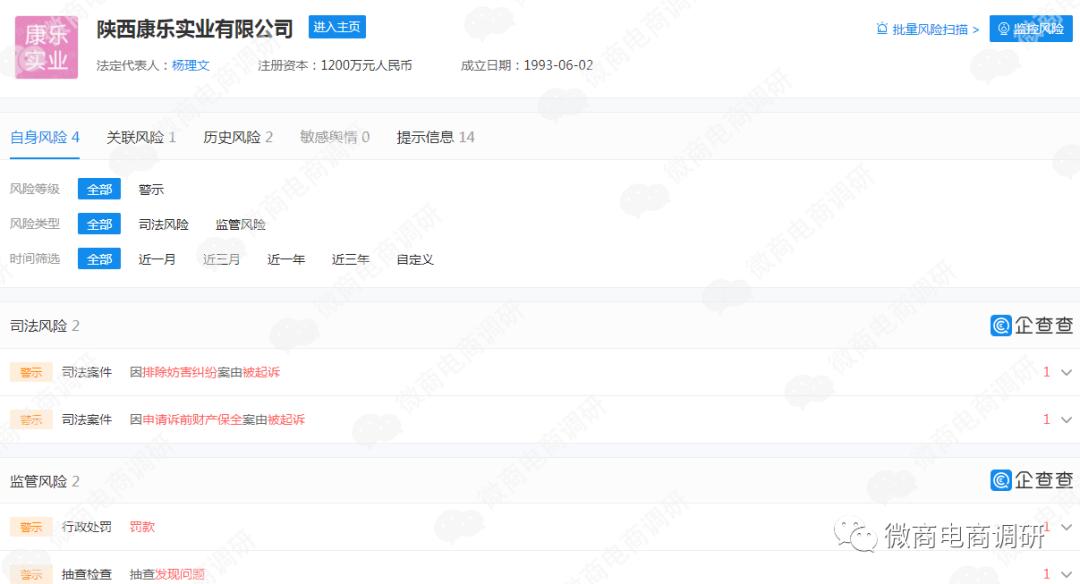Switch to the 历史风险 tab

238,137
